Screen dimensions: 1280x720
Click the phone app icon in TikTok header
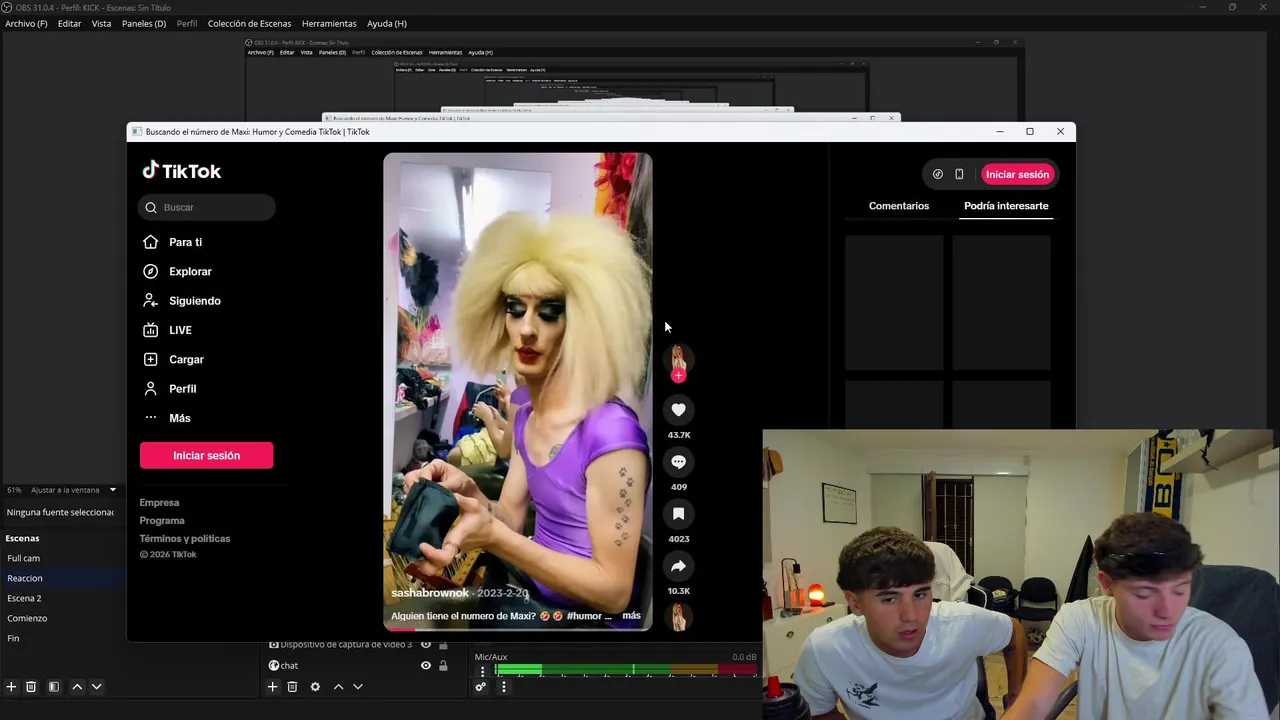pos(959,174)
